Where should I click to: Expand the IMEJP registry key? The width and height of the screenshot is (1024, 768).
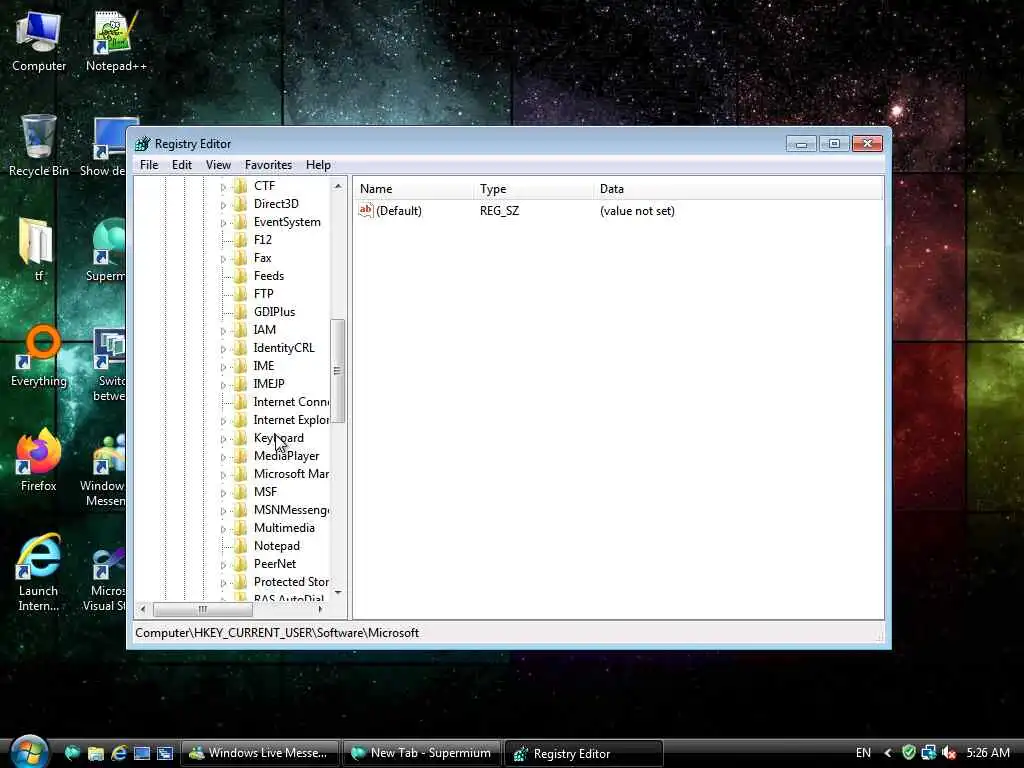tap(223, 385)
